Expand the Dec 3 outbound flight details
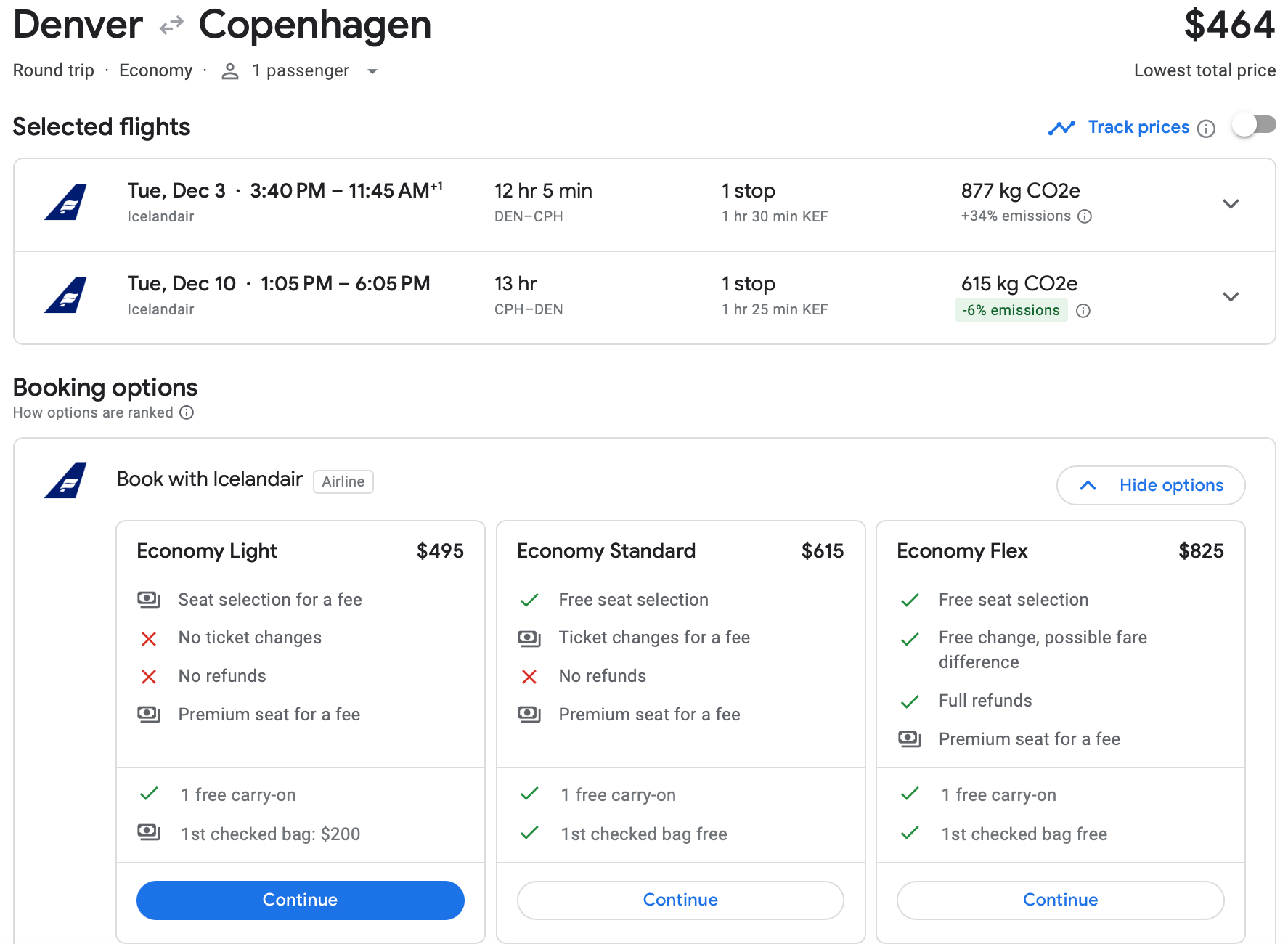This screenshot has height=944, width=1288. tap(1230, 204)
